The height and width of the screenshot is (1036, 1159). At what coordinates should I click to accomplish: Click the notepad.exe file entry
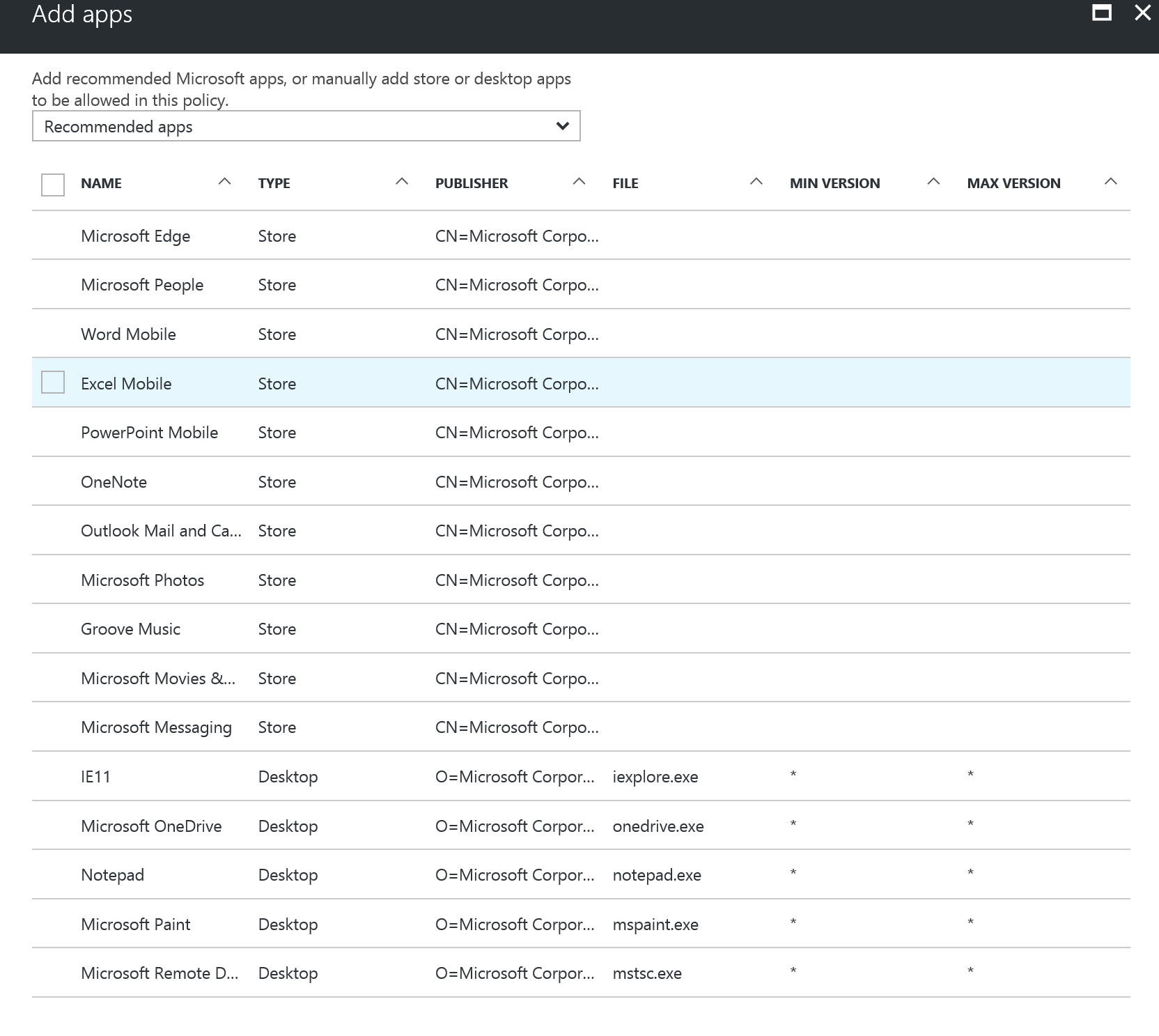657,875
